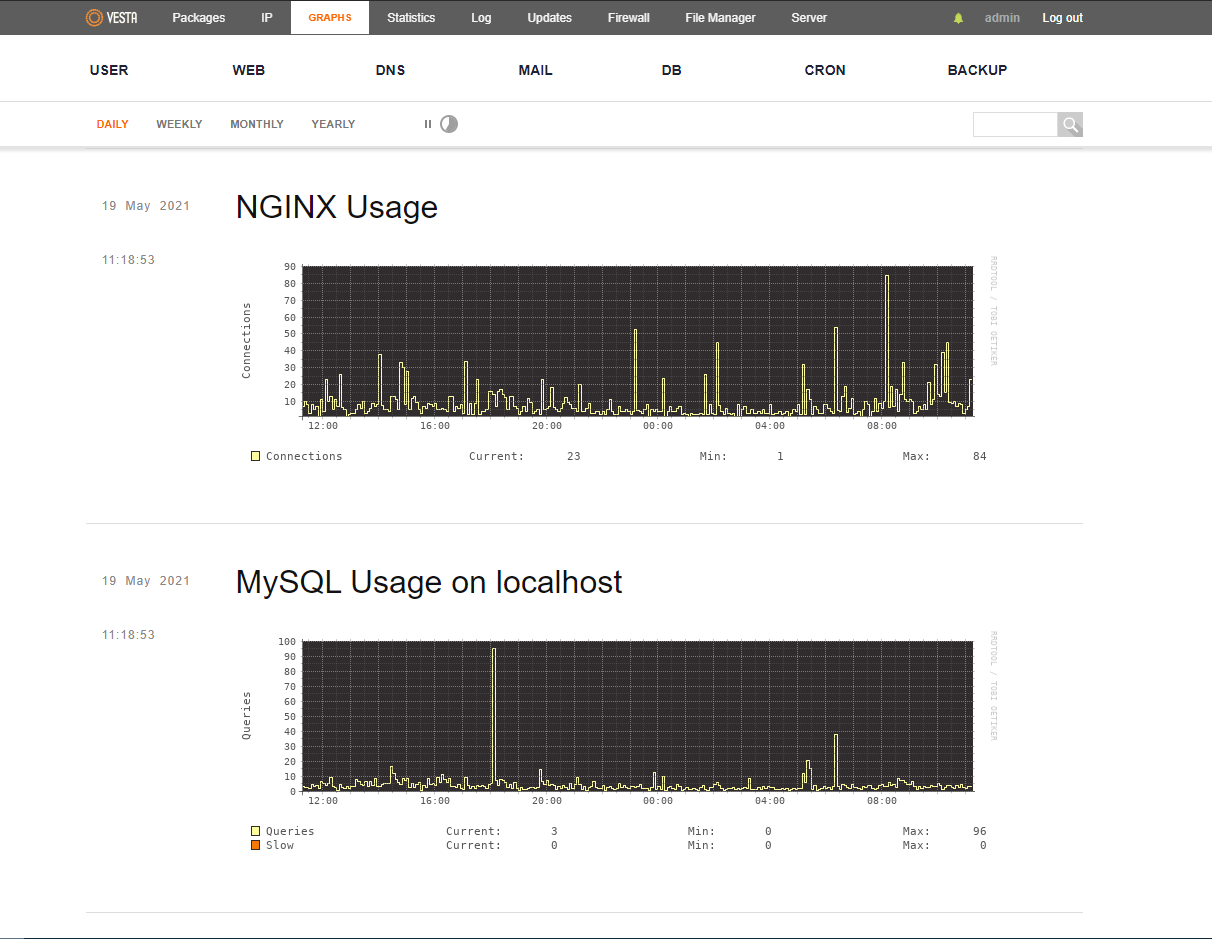Switch to the DAILY graph period
The width and height of the screenshot is (1212, 939).
[113, 124]
